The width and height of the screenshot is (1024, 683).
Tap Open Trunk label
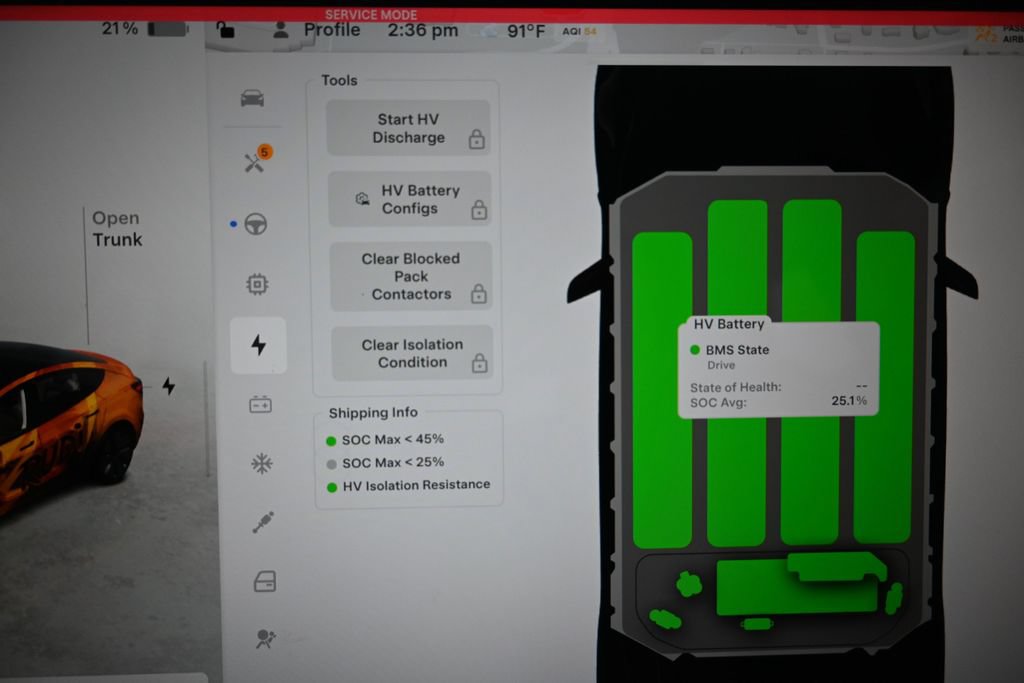pos(117,229)
